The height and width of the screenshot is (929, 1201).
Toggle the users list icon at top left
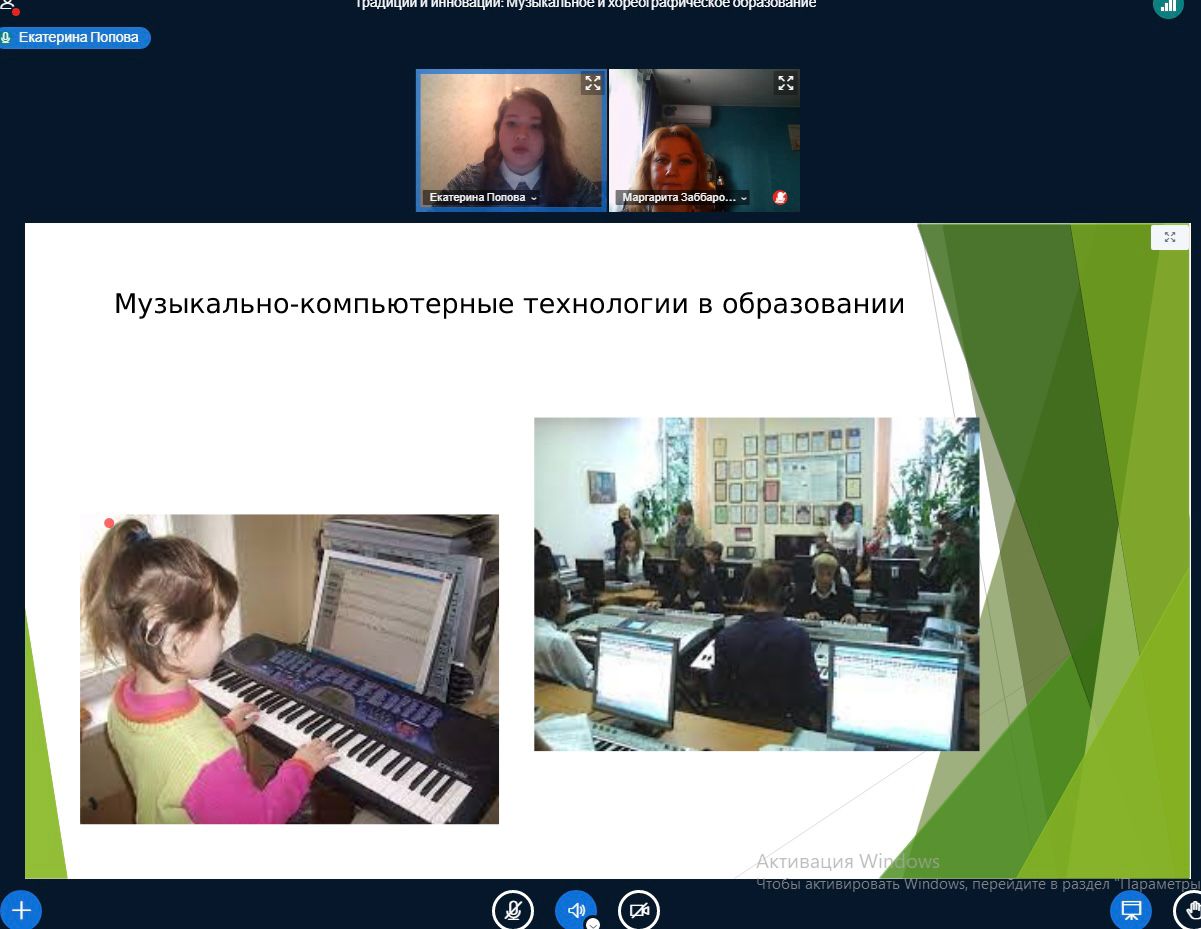point(8,6)
